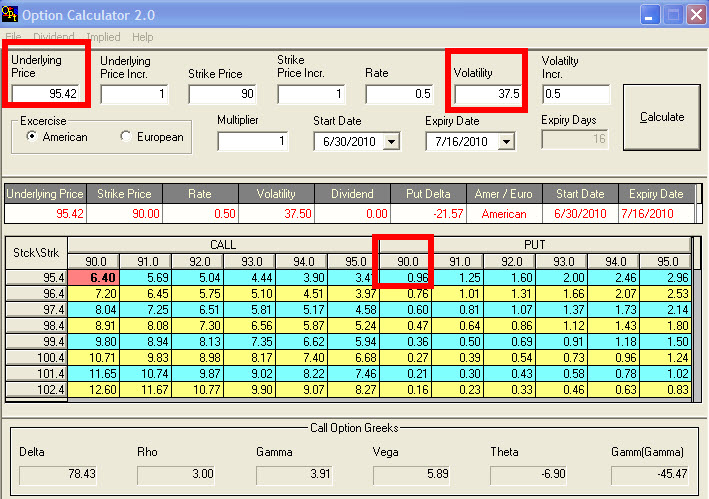This screenshot has height=499, width=709.
Task: Click the Volatility Incr. input field
Action: 575,94
